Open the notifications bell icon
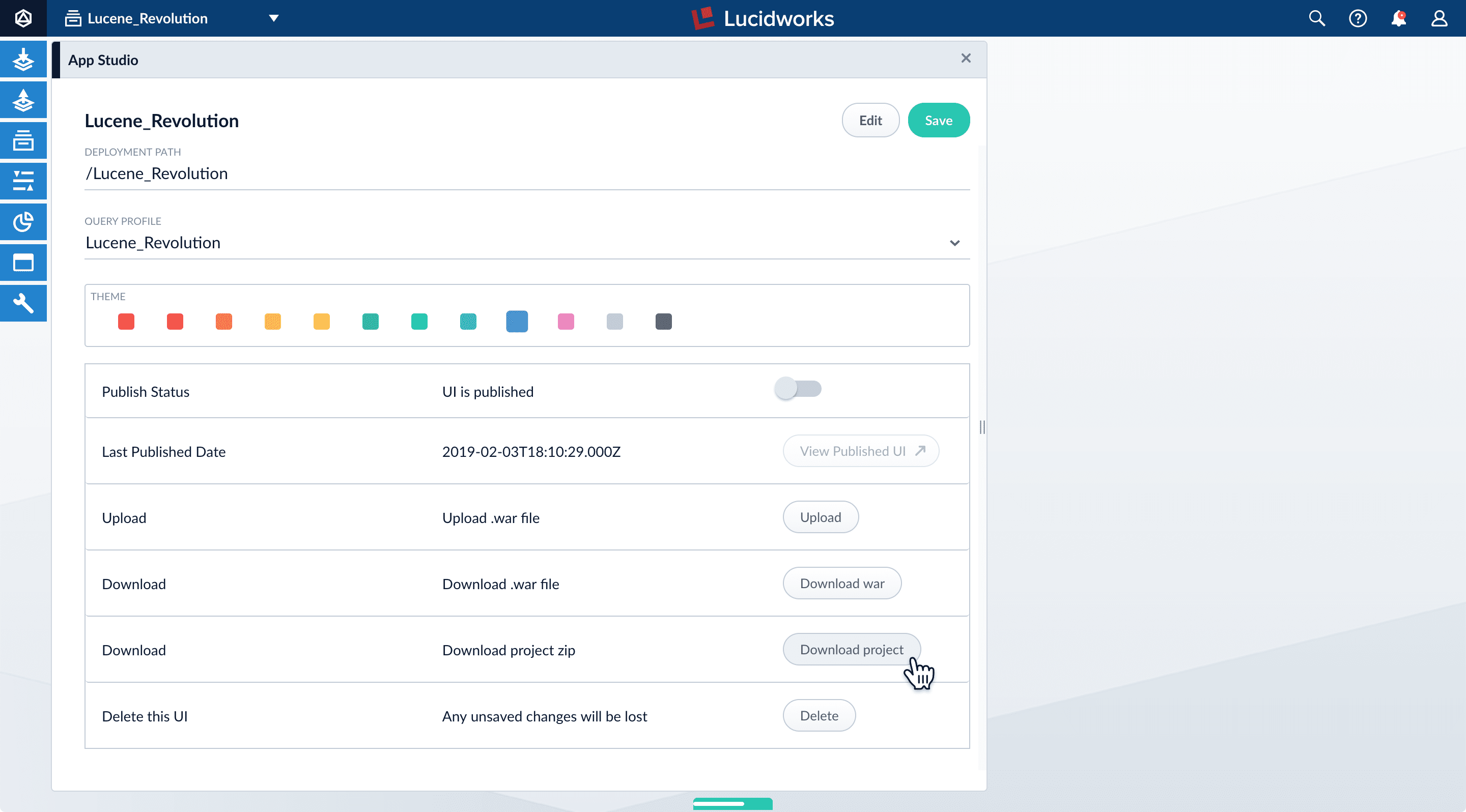Image resolution: width=1466 pixels, height=812 pixels. pyautogui.click(x=1399, y=18)
